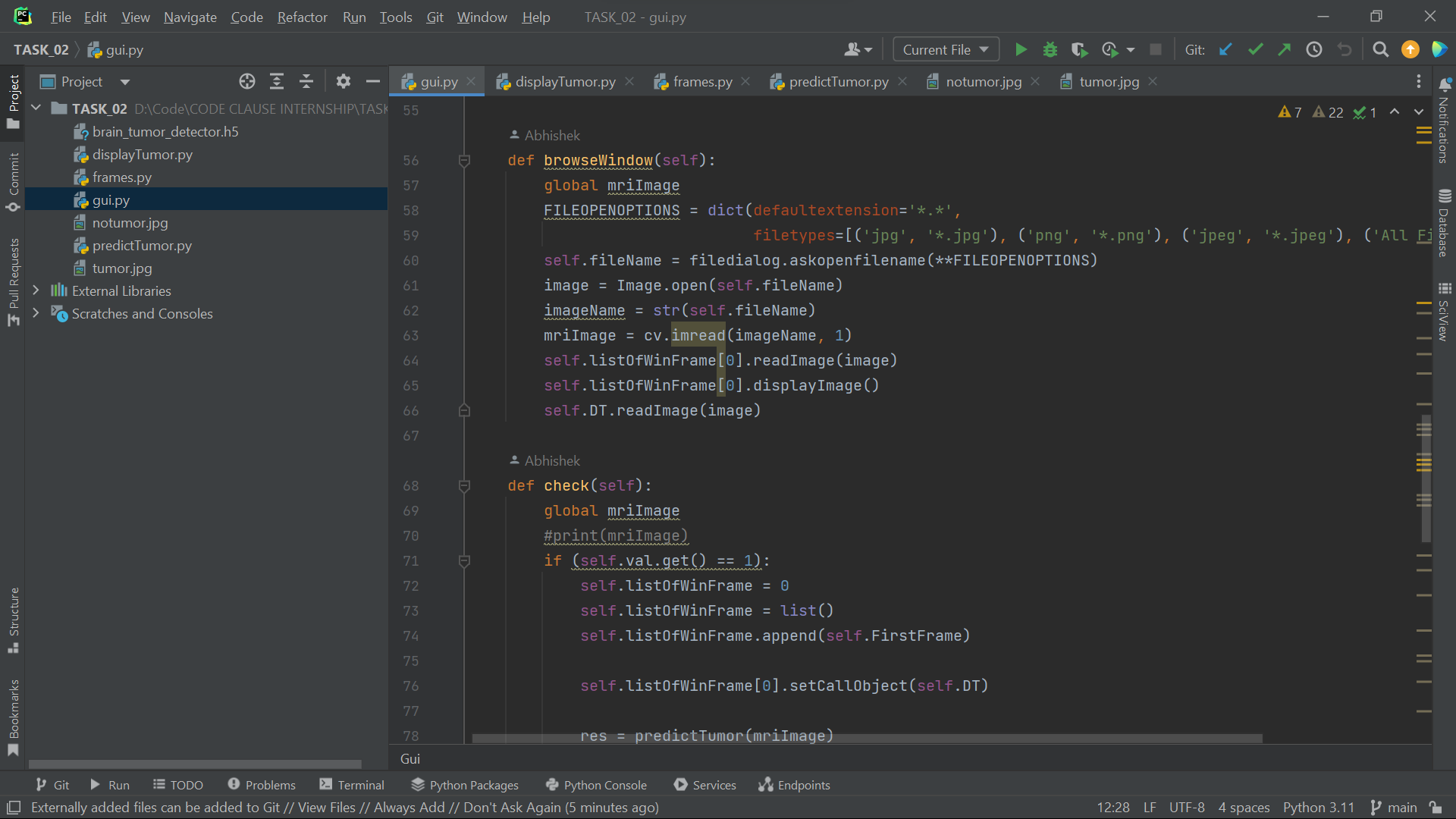1456x819 pixels.
Task: Open the Refactor menu
Action: (x=302, y=17)
